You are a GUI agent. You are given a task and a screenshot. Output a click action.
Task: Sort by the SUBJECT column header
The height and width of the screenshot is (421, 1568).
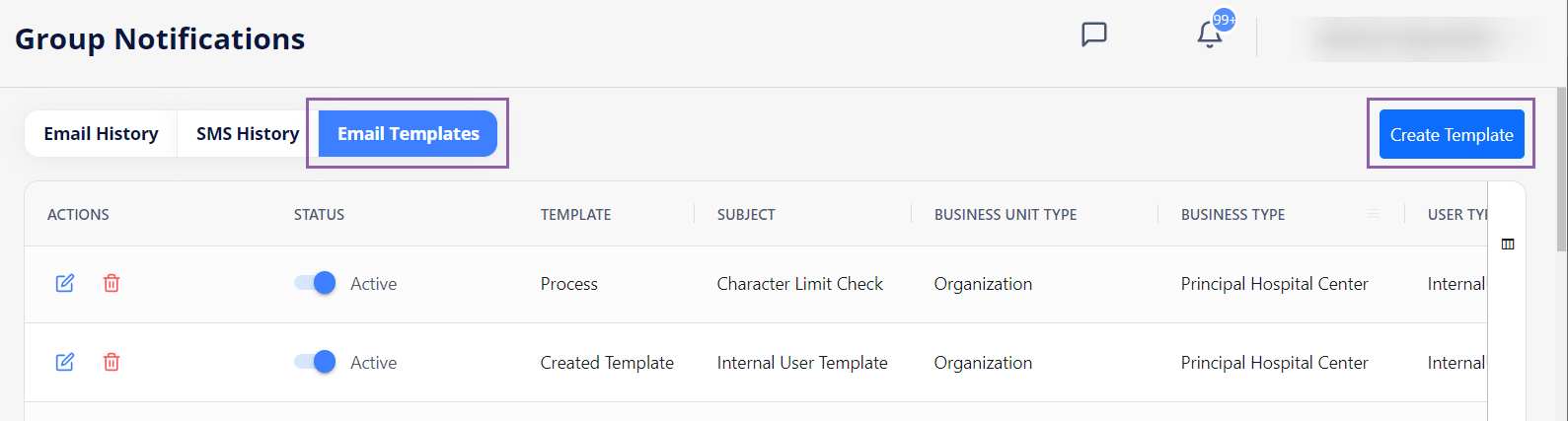point(746,214)
